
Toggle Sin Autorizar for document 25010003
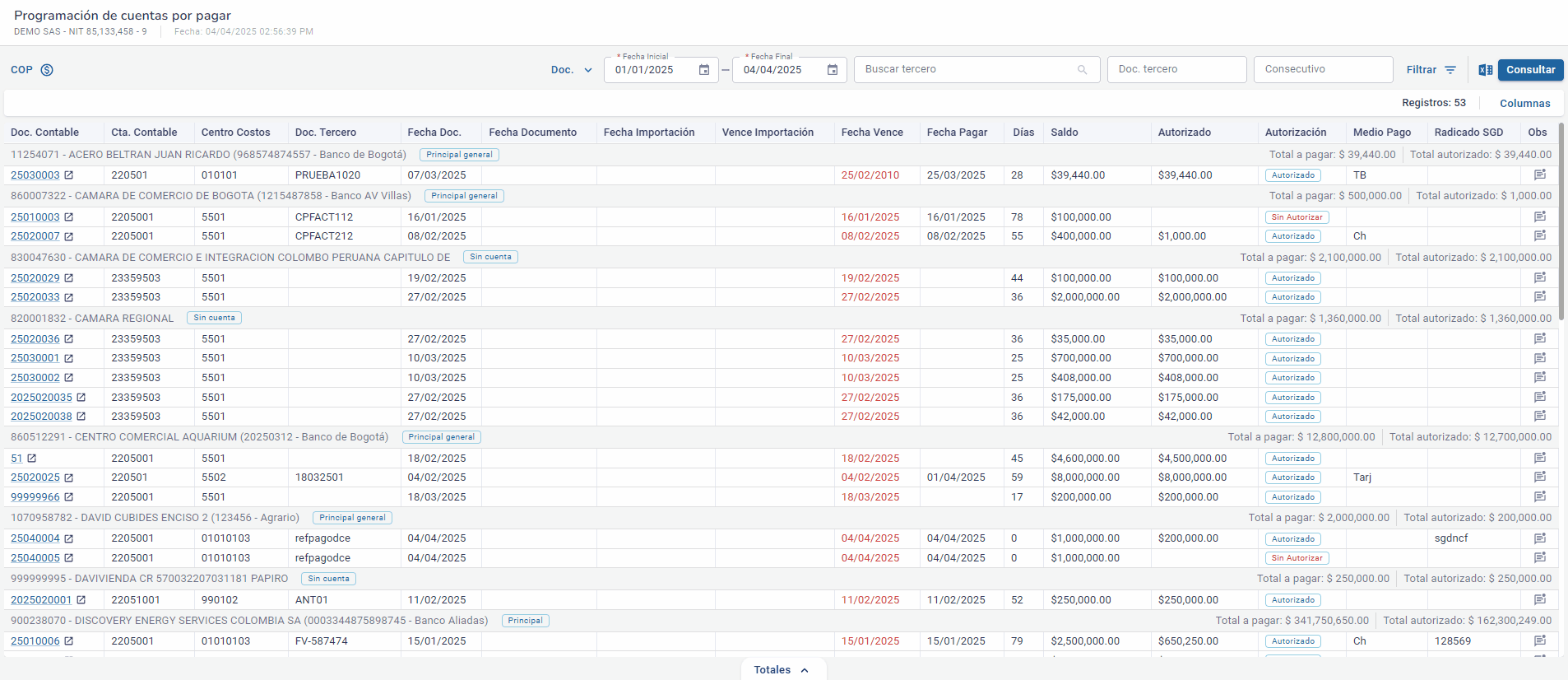tap(1297, 217)
